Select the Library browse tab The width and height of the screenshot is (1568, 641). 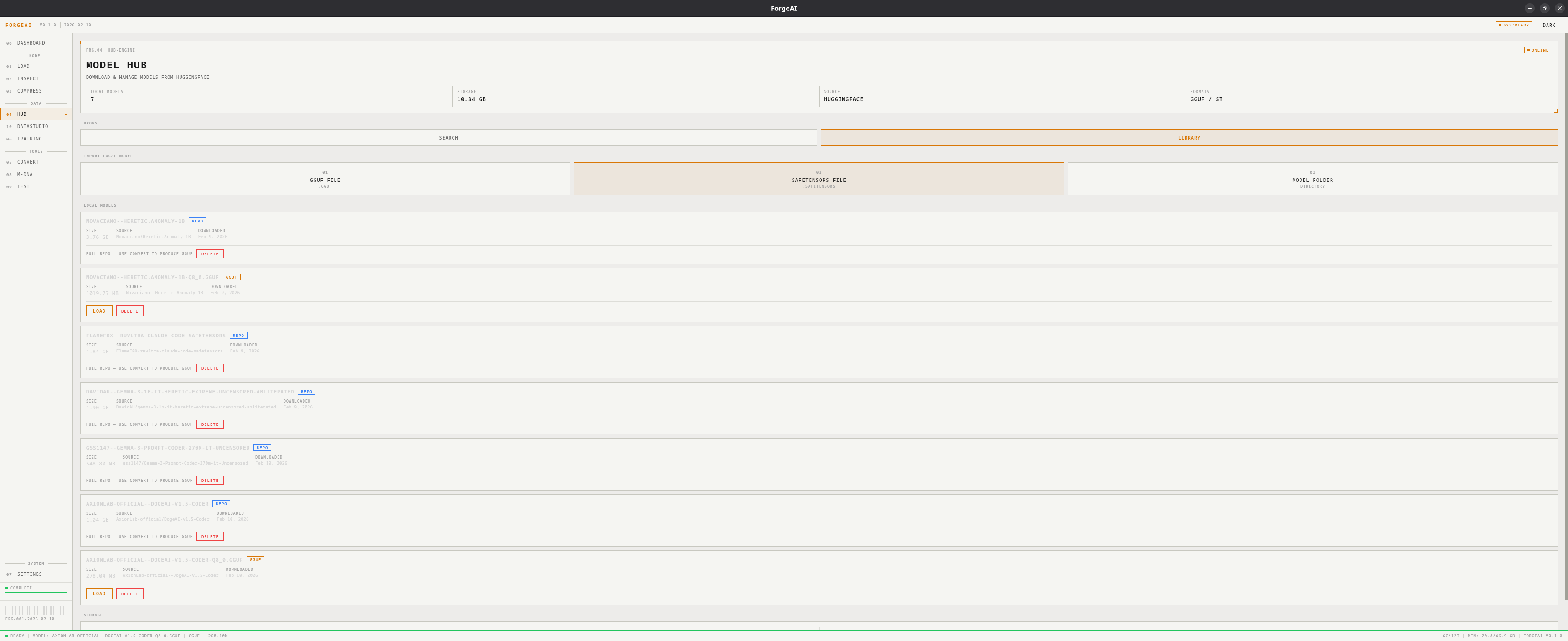tap(1188, 138)
